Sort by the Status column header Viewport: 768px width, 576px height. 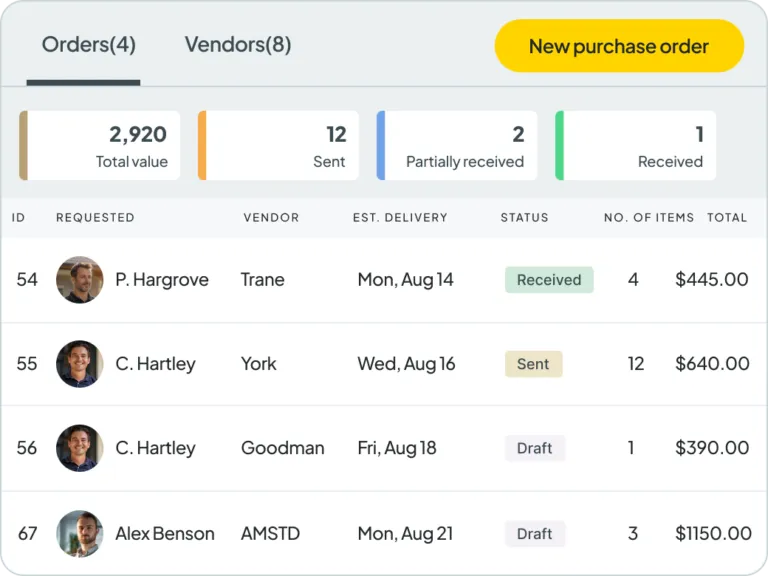524,218
